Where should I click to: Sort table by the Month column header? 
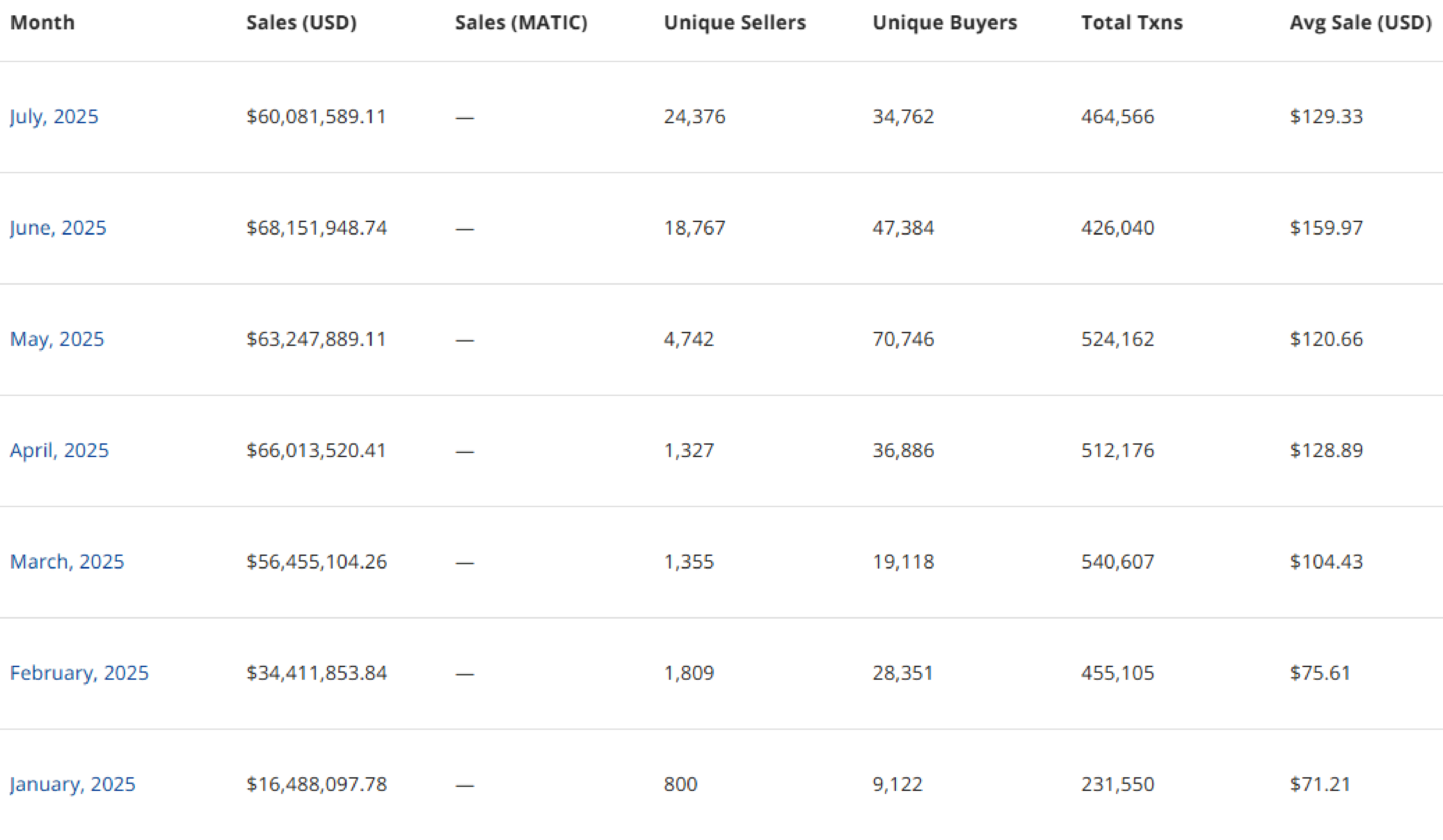(42, 22)
